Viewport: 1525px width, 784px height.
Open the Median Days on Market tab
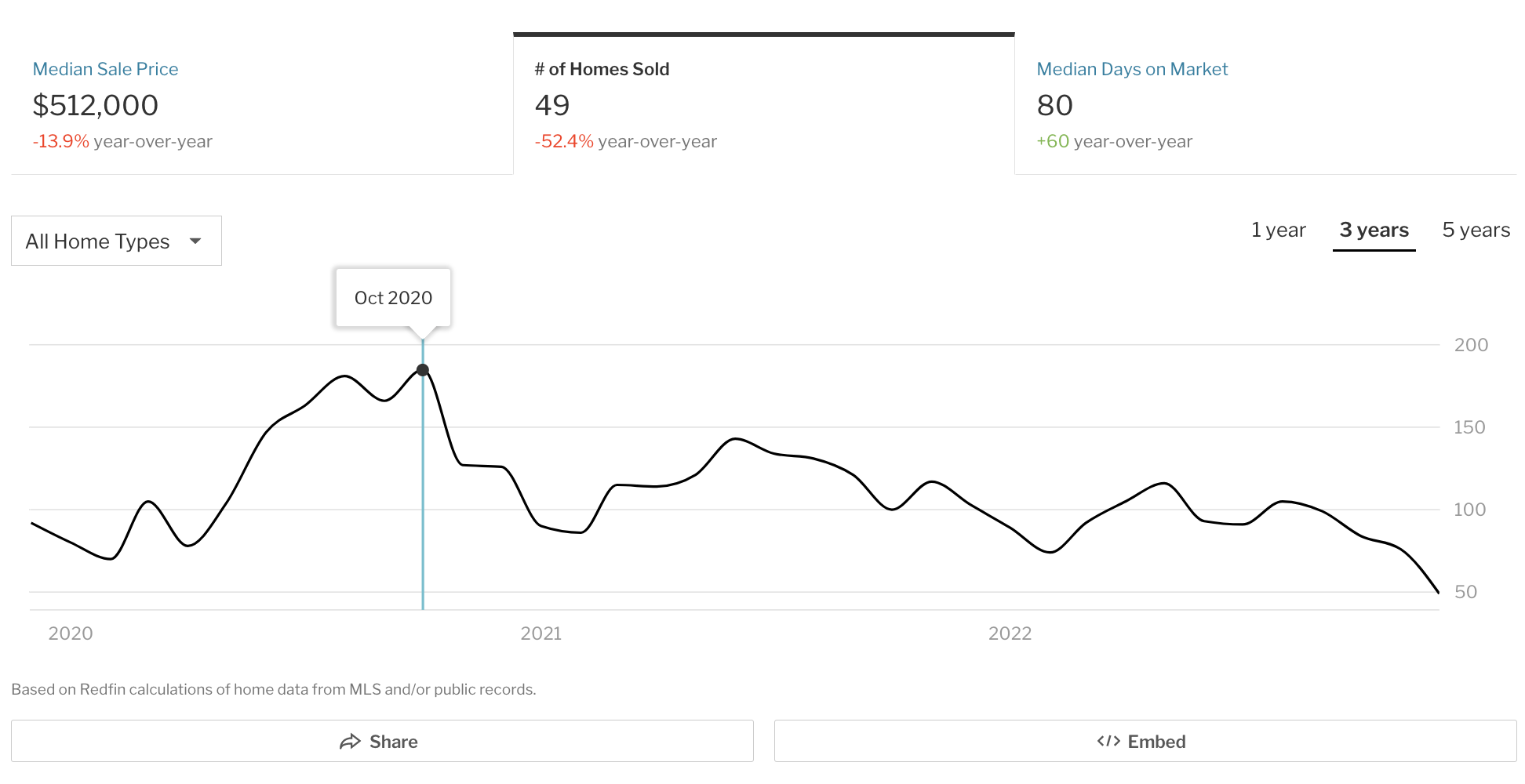coord(1131,69)
